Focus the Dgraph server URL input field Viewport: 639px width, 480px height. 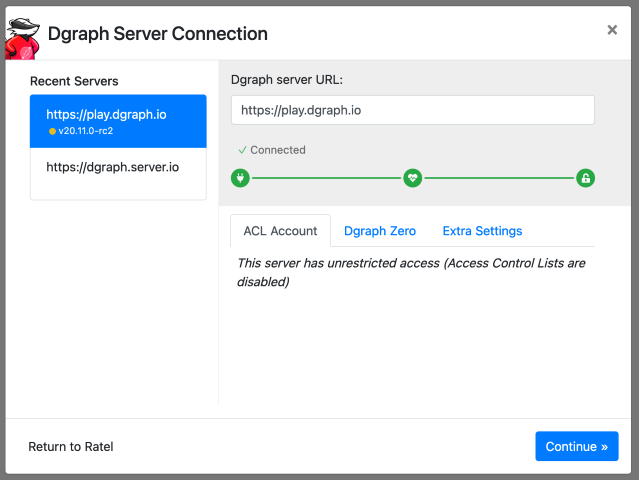tap(412, 110)
